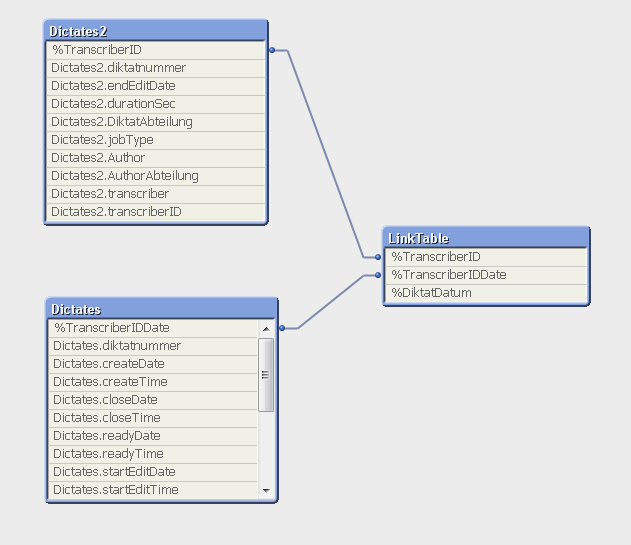Image resolution: width=631 pixels, height=545 pixels.
Task: Select Dictates.startEditTime field
Action: point(153,490)
